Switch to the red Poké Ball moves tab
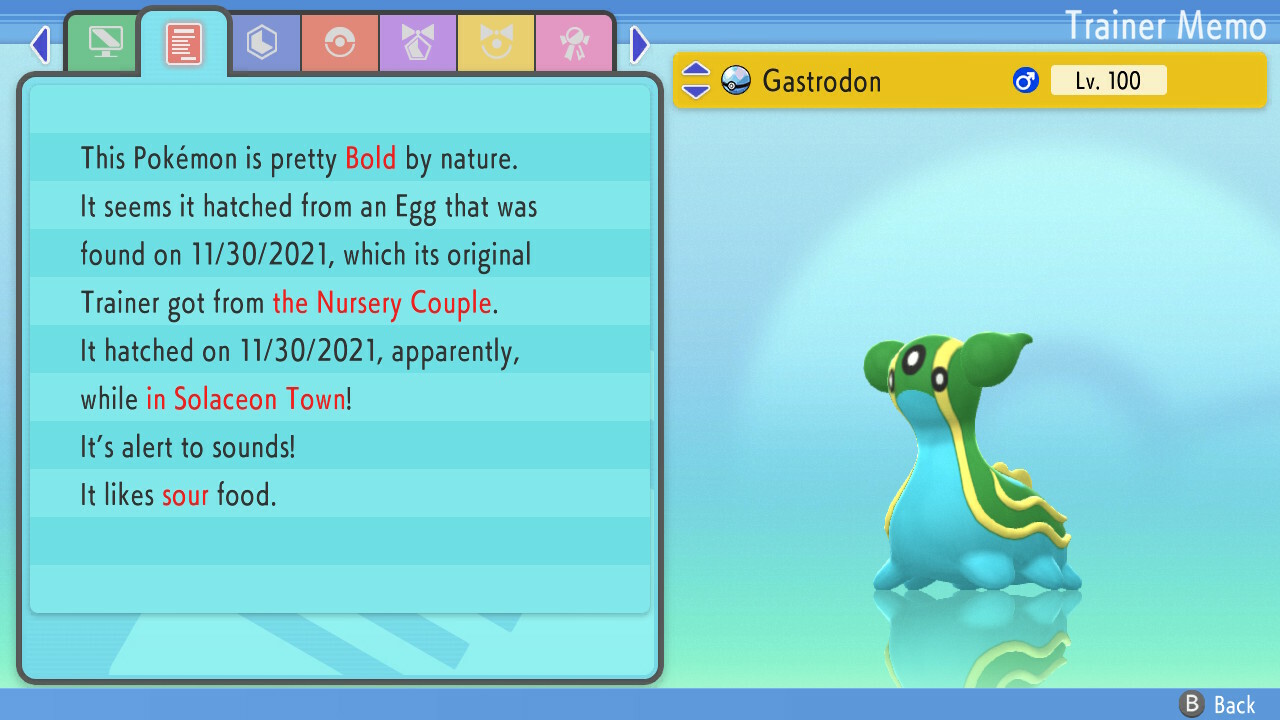The height and width of the screenshot is (720, 1280). [x=340, y=43]
